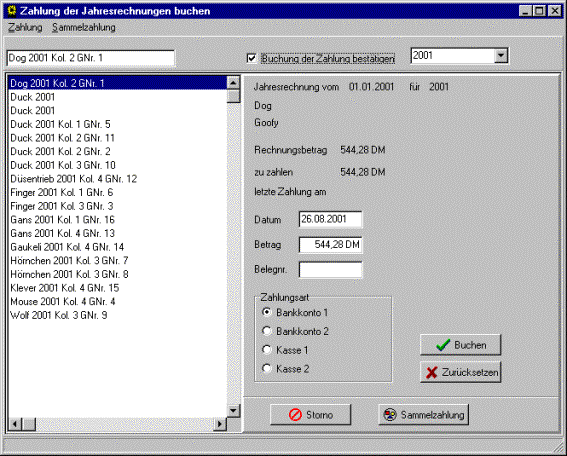Click the yellow application icon in title bar
The width and height of the screenshot is (567, 456).
(x=12, y=11)
